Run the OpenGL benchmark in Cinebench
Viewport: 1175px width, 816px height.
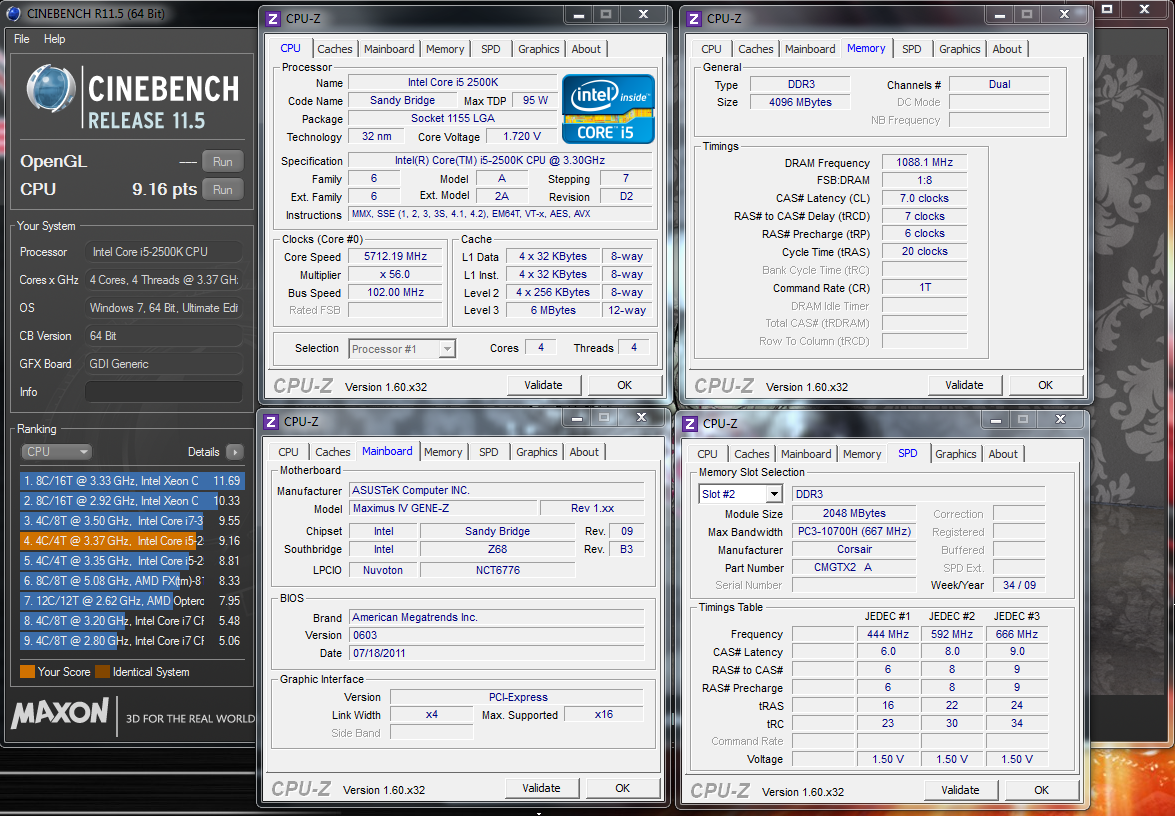pyautogui.click(x=223, y=161)
